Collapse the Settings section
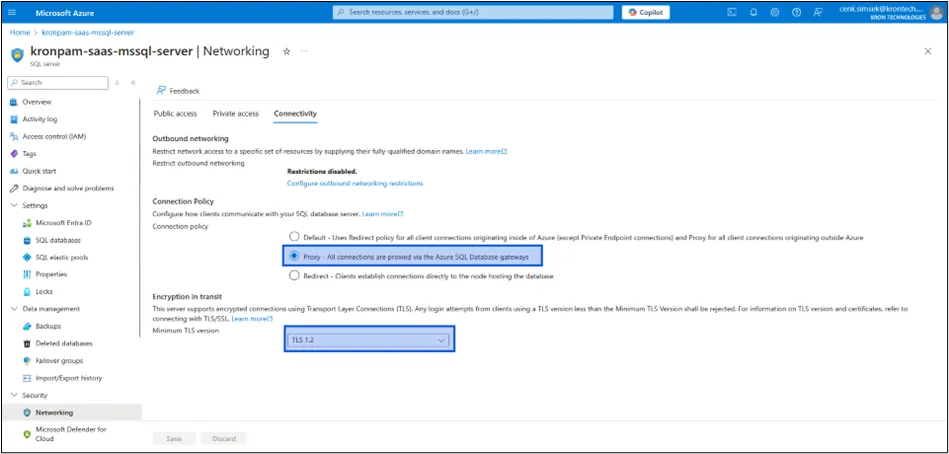Viewport: 949px width, 454px height. click(14, 206)
